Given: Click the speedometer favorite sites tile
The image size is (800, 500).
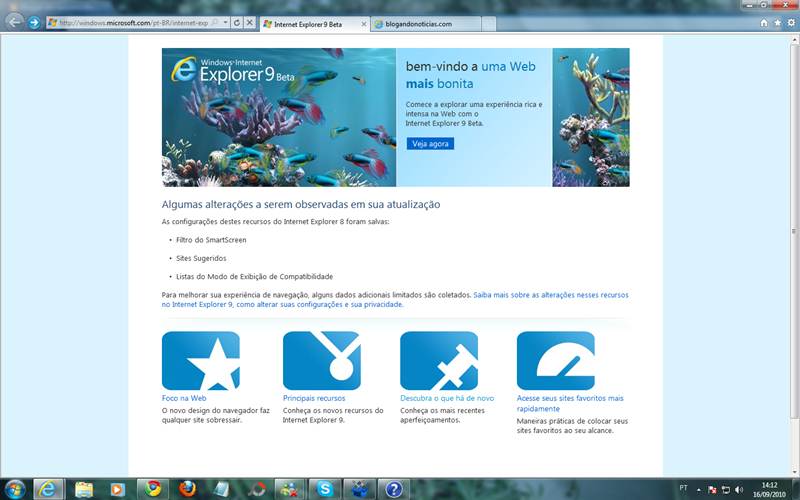Looking at the screenshot, I should (x=556, y=361).
